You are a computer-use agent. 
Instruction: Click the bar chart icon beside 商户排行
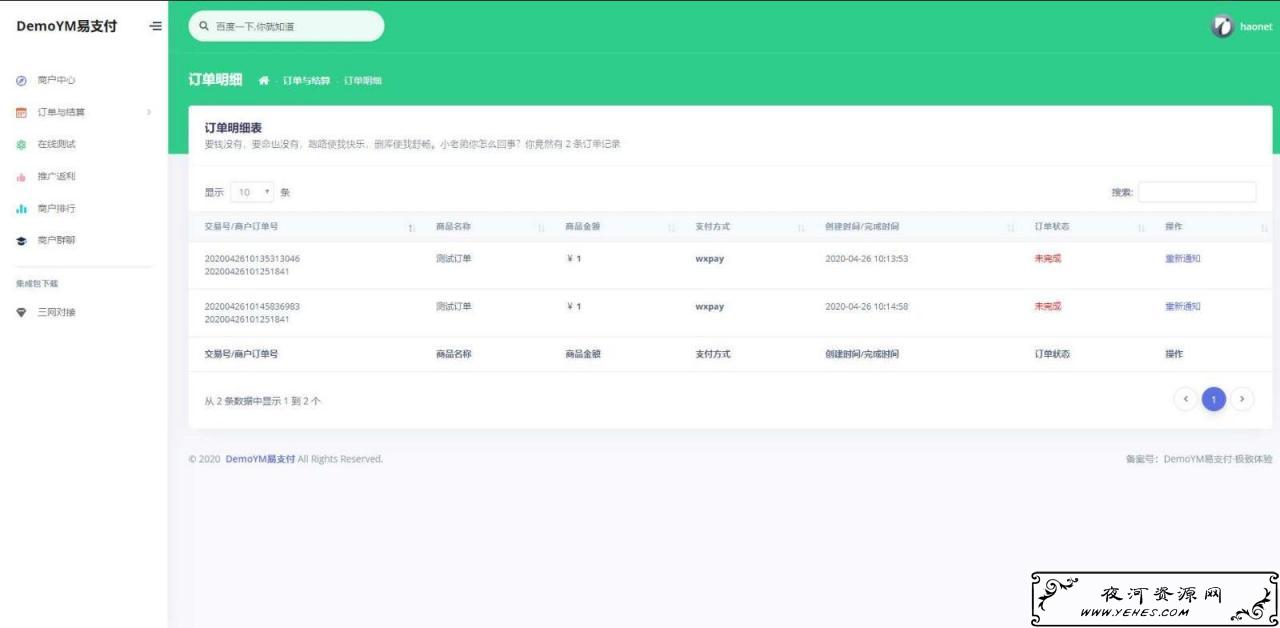(21, 209)
